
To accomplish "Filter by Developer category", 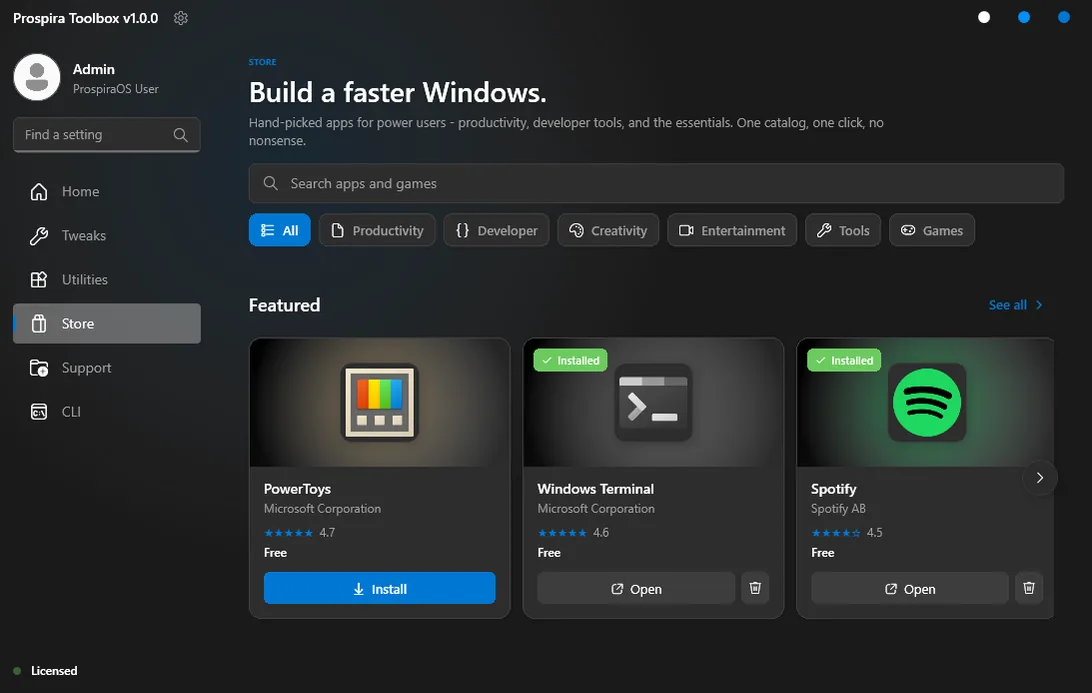I will pos(496,230).
